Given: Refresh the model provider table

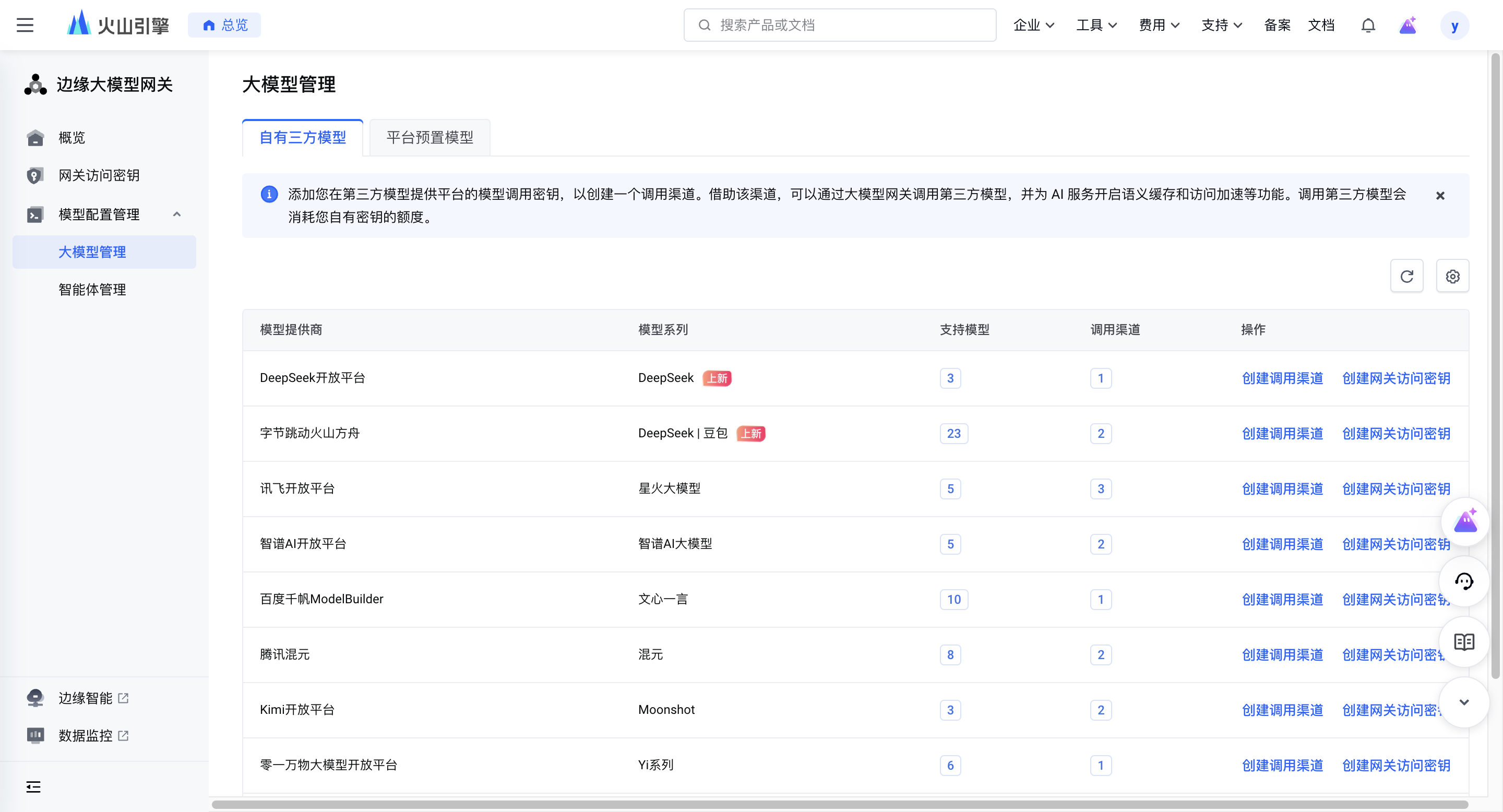Looking at the screenshot, I should tap(1406, 276).
